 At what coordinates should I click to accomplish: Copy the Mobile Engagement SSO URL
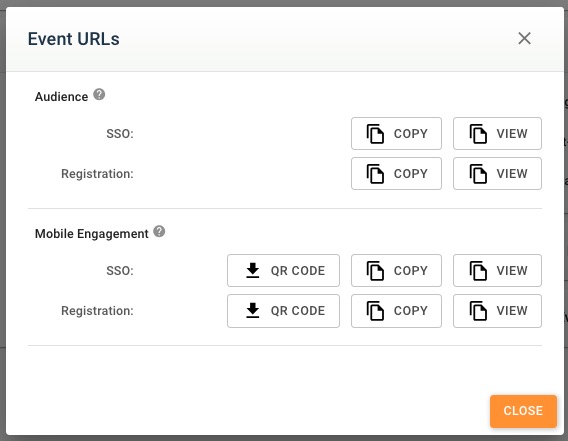pos(396,271)
